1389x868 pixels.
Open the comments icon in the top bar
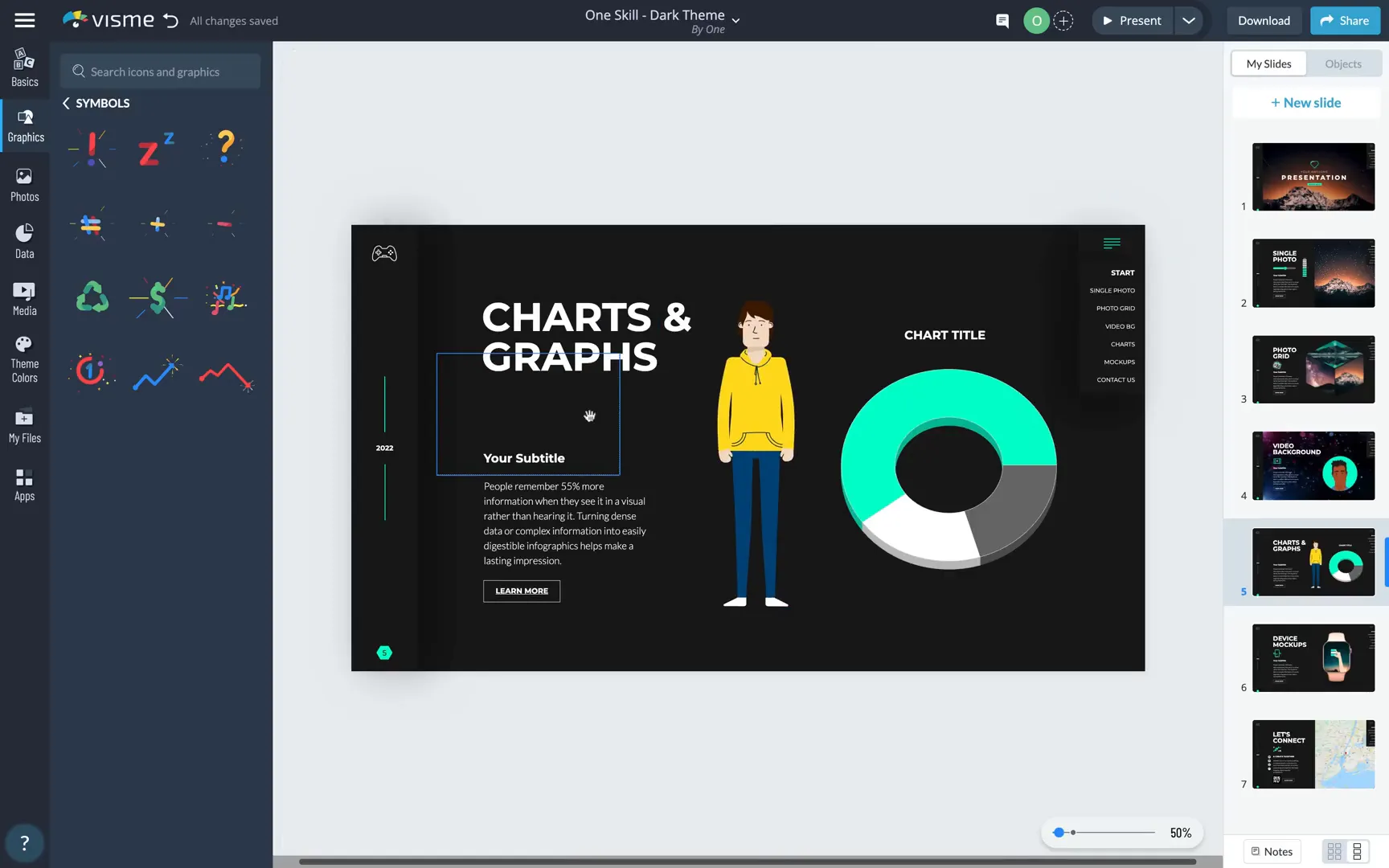point(1002,20)
